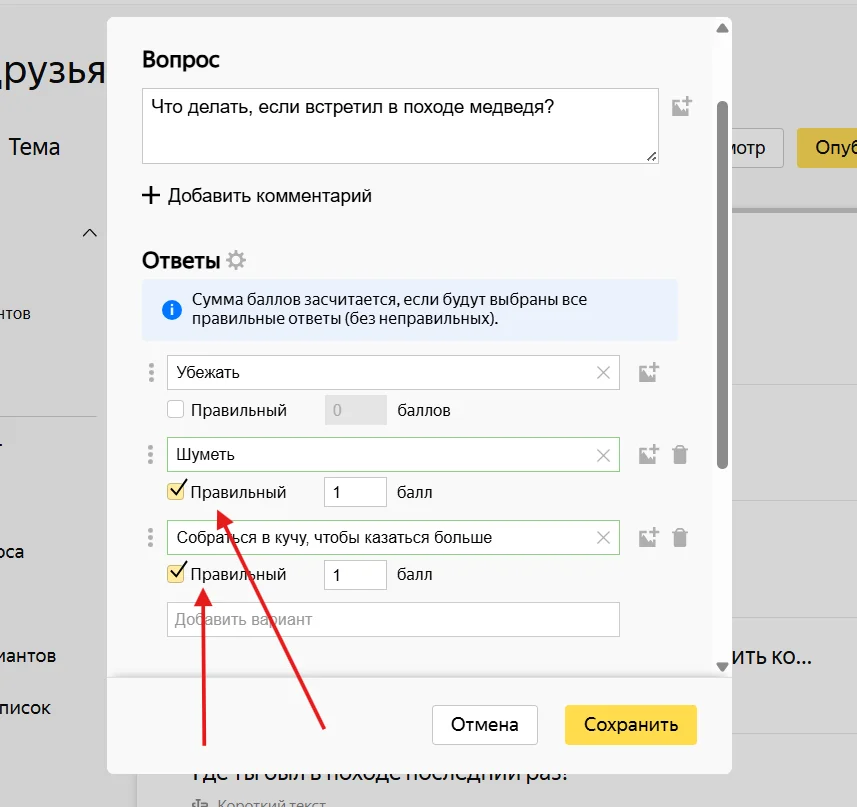Screen dimensions: 857x807
Task: Add image to the 'Шуметь' answer
Action: tap(649, 455)
